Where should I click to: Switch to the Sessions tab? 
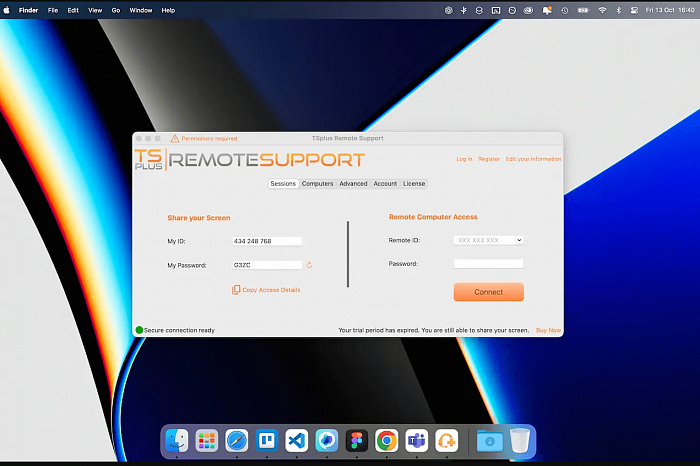coord(283,183)
